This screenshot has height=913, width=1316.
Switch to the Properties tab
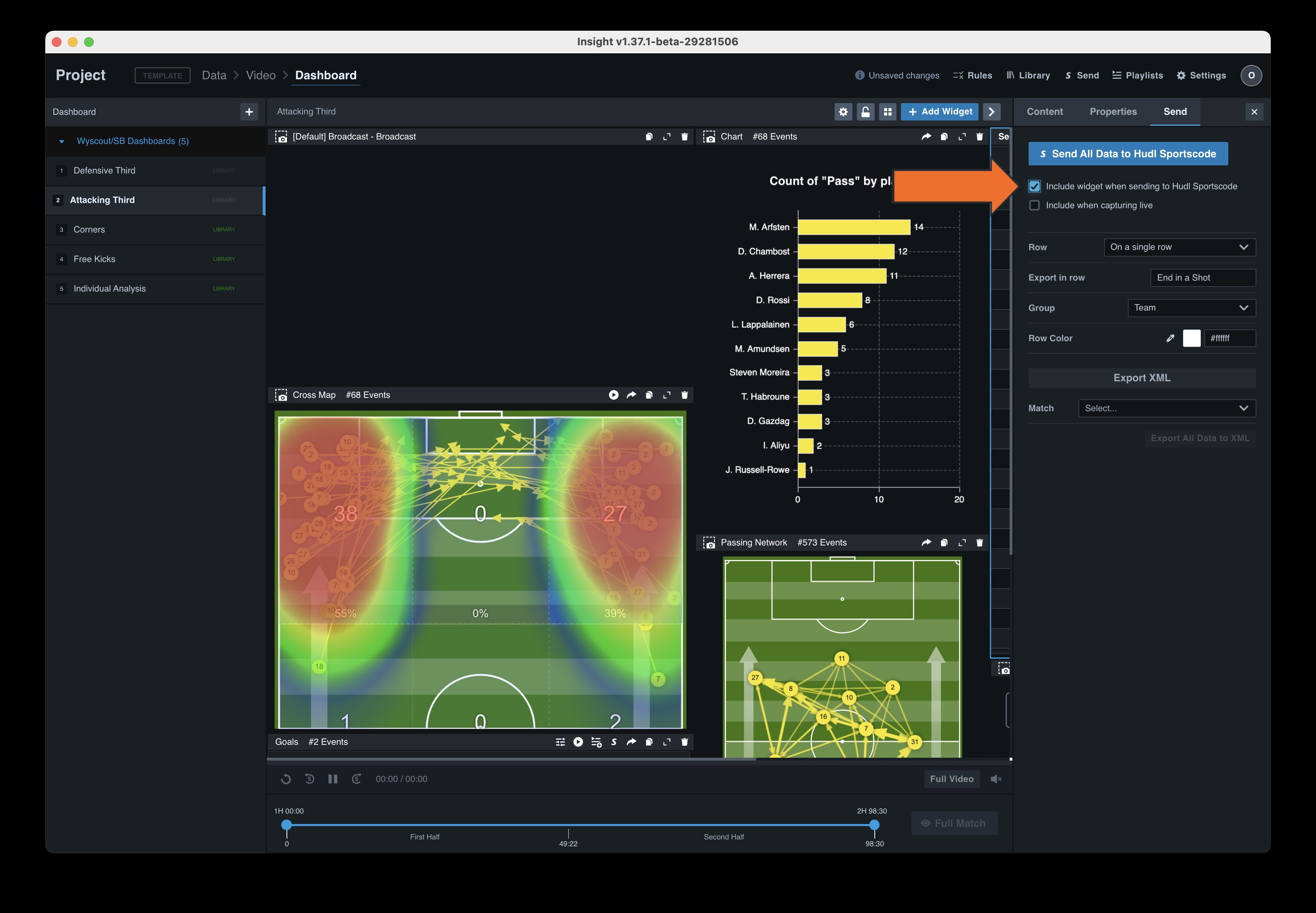pos(1112,112)
